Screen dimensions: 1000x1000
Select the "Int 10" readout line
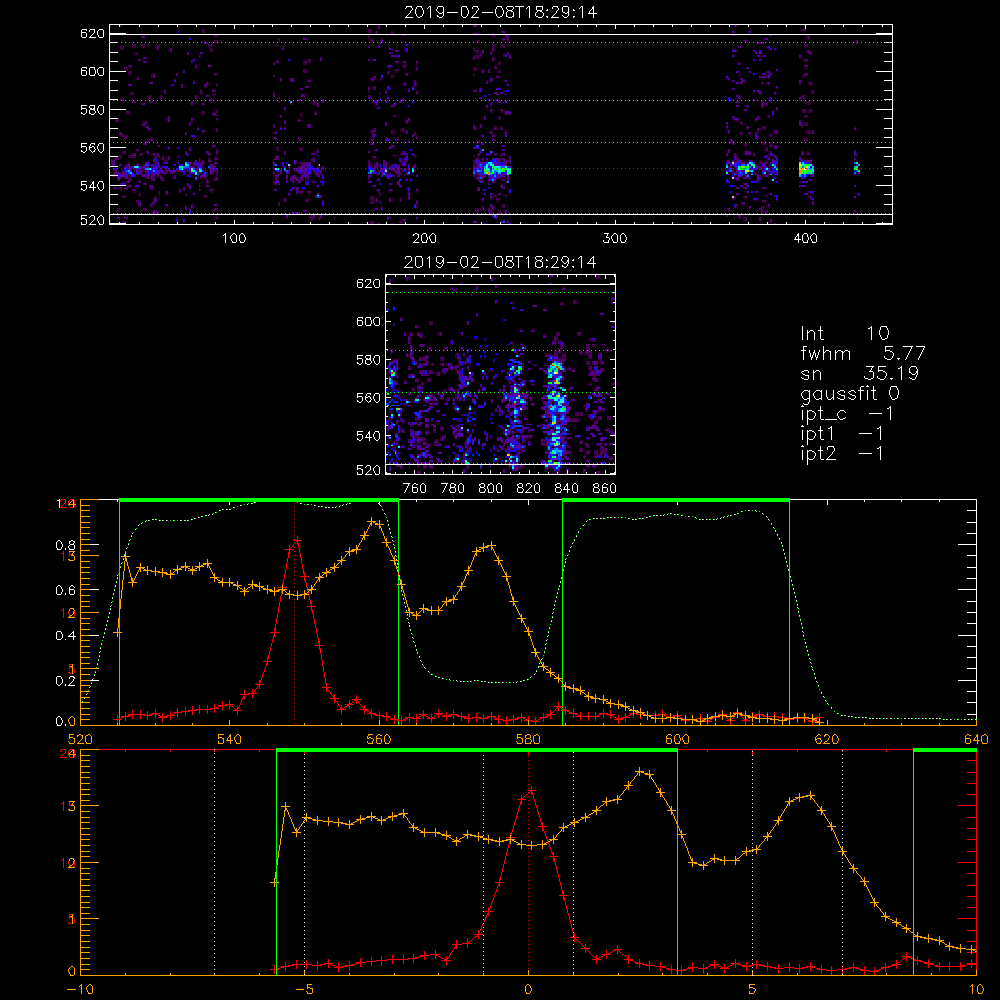844,333
